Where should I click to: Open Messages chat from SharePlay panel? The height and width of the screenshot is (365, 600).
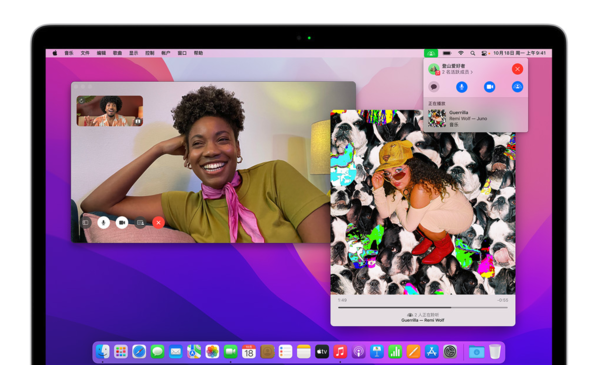(x=434, y=87)
